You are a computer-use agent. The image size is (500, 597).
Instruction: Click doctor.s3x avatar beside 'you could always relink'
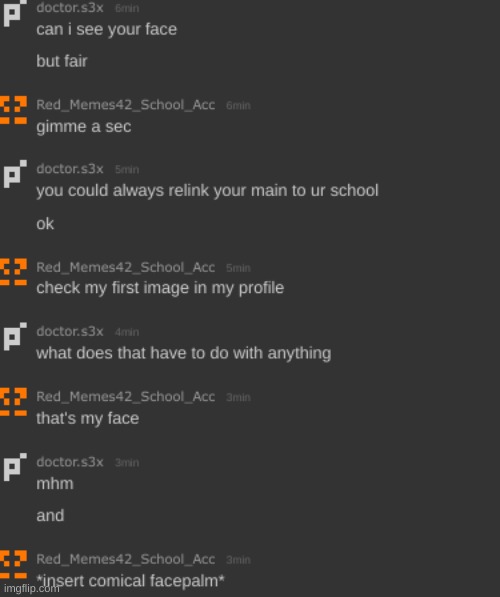[x=15, y=174]
